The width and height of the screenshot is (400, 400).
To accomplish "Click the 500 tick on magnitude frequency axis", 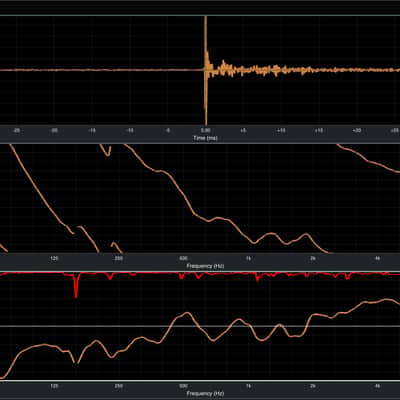I will (x=183, y=386).
